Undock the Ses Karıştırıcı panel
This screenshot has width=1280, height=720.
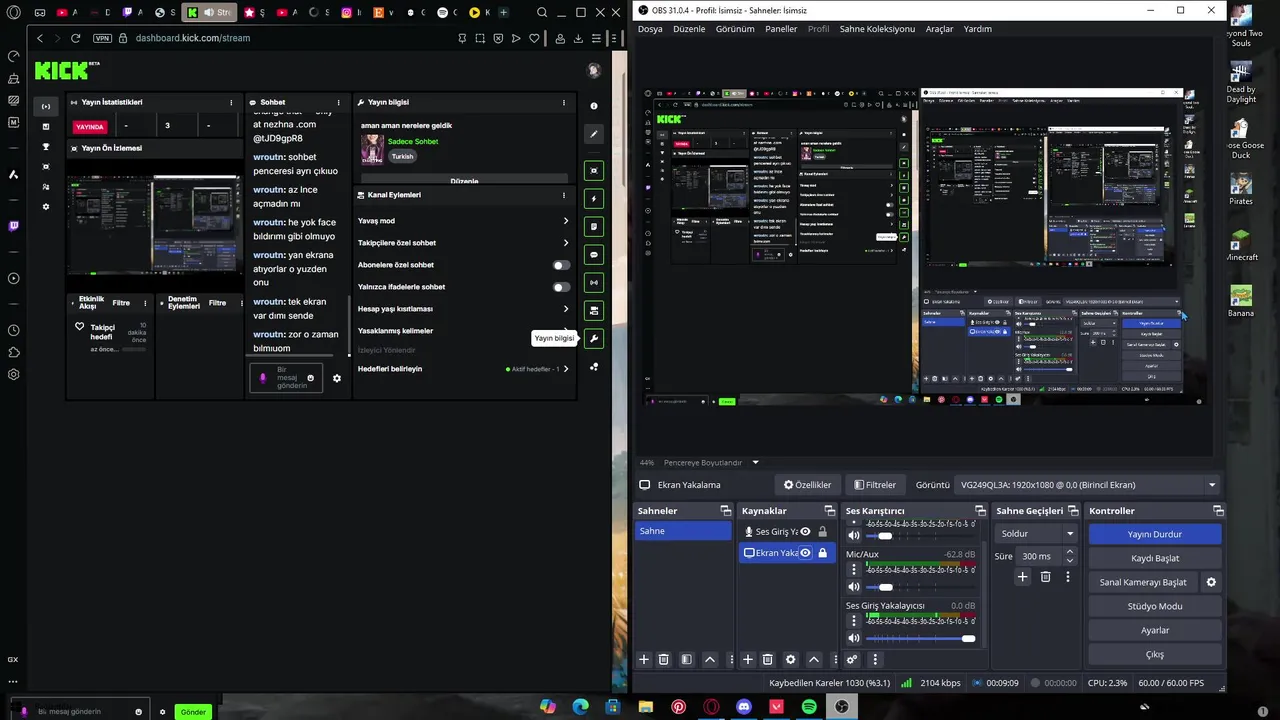coord(980,511)
